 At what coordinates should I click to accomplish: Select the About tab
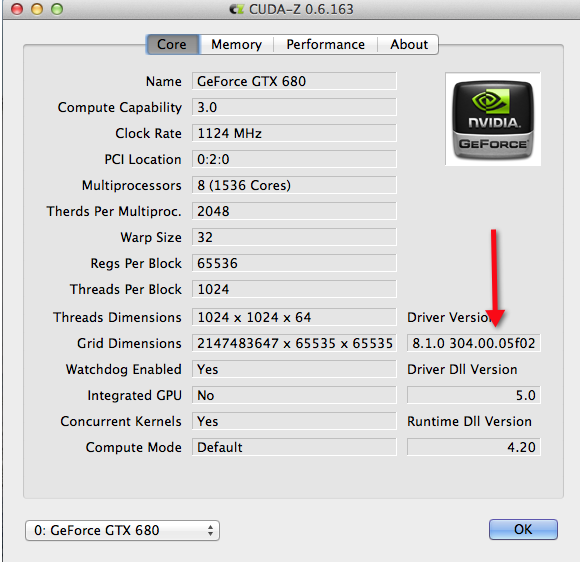pos(408,44)
